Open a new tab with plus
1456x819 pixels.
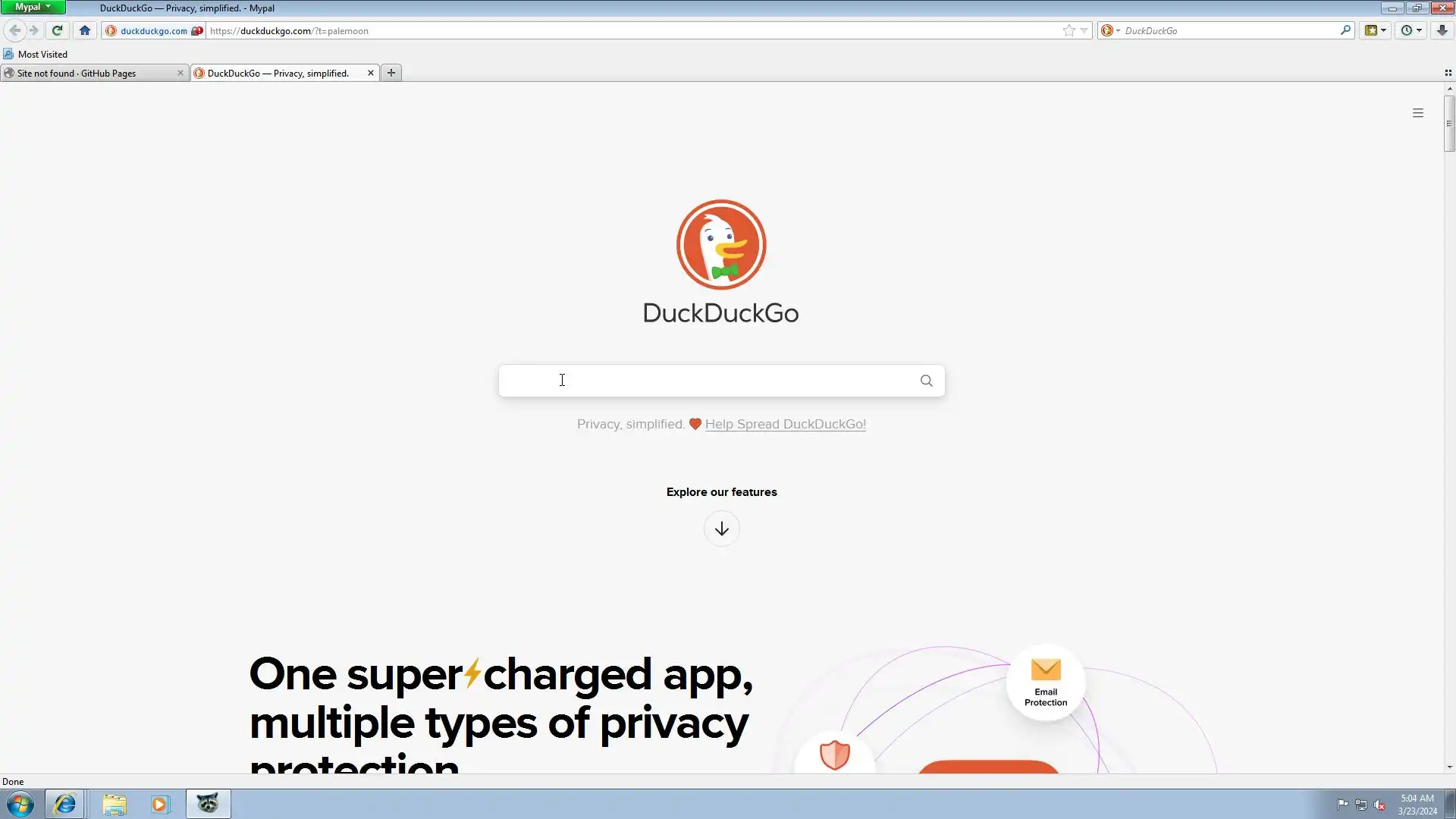[x=391, y=73]
